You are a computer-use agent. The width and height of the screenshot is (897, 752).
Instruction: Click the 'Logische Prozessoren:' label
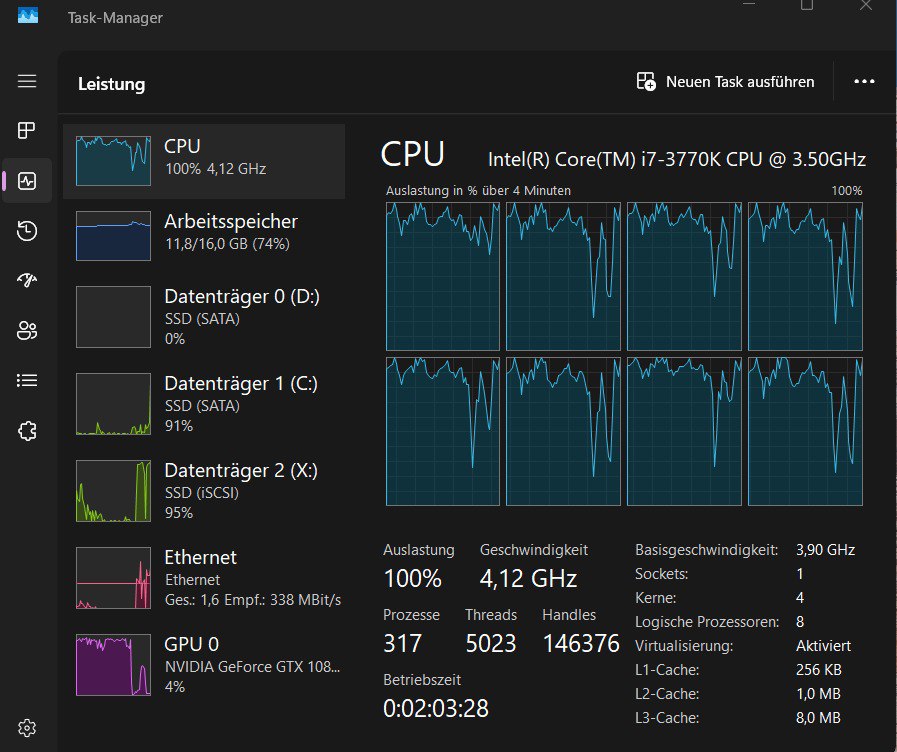click(x=707, y=622)
